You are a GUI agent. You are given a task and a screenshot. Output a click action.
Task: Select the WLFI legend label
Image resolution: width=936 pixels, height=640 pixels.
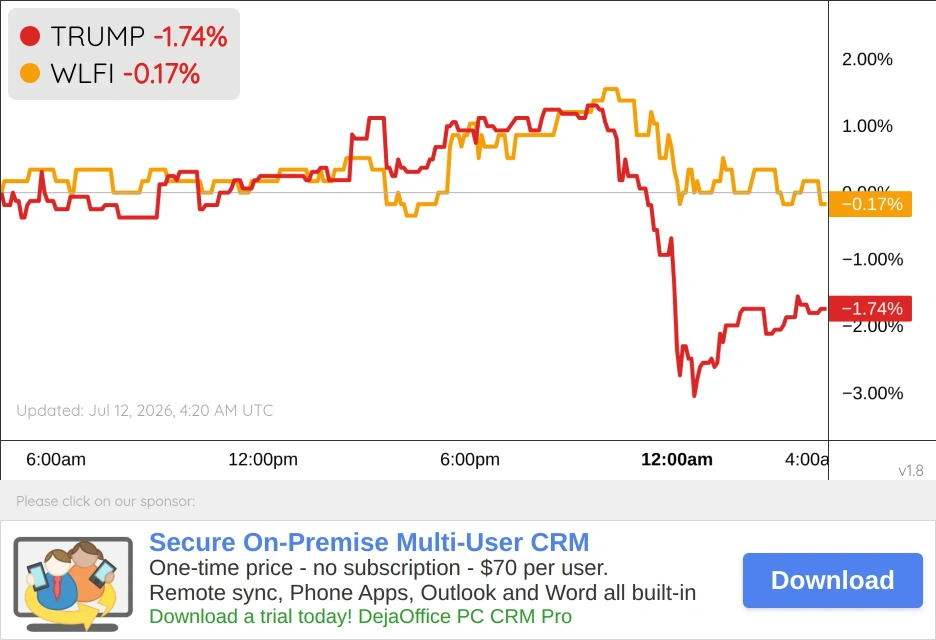pos(82,74)
